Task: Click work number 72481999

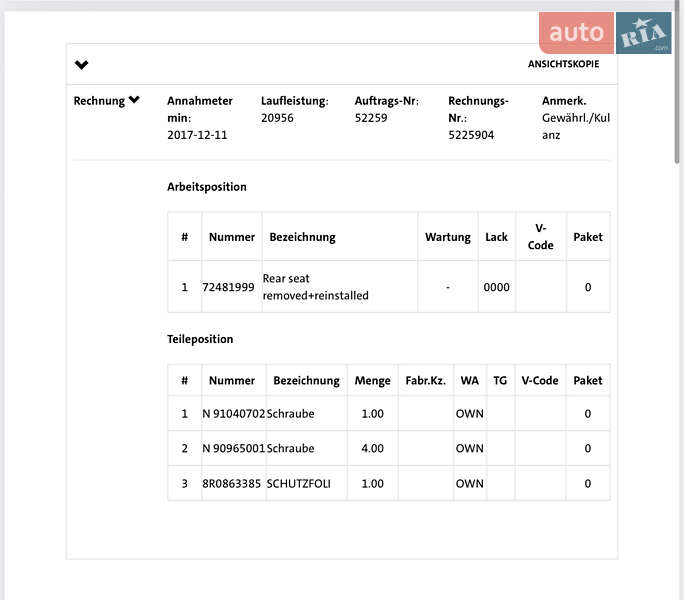Action: [x=228, y=287]
